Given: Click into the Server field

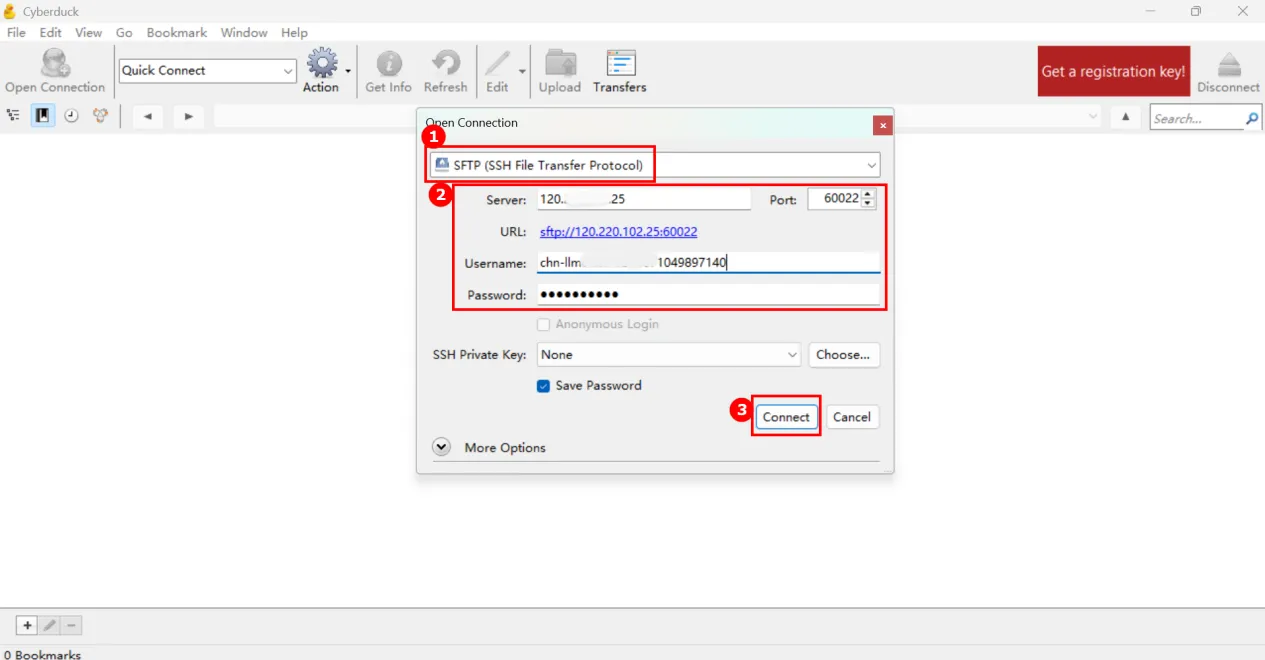Looking at the screenshot, I should click(x=644, y=199).
